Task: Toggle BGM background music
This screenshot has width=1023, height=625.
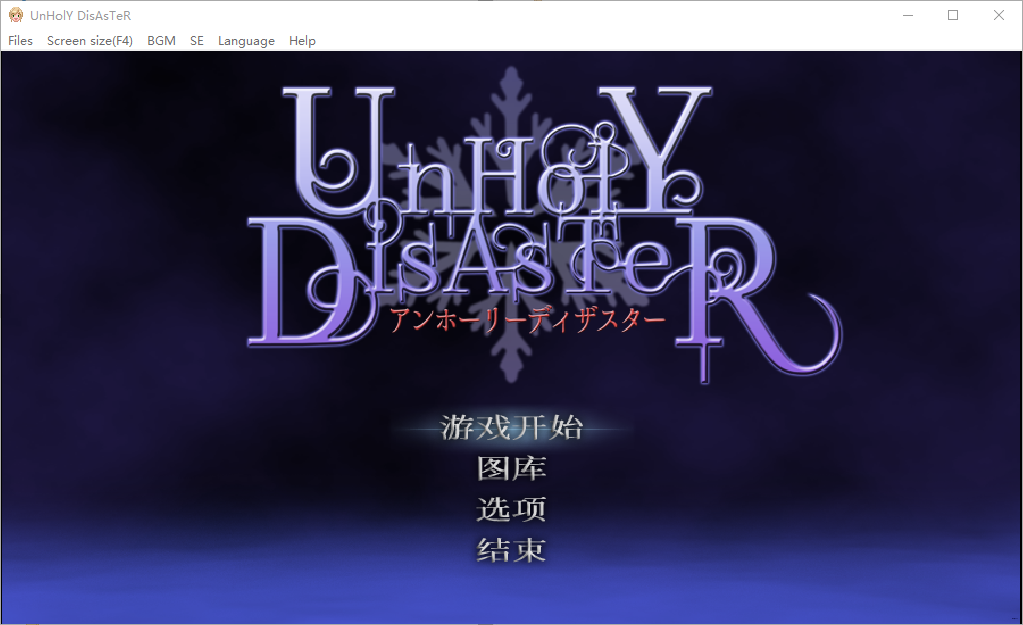Action: tap(160, 41)
